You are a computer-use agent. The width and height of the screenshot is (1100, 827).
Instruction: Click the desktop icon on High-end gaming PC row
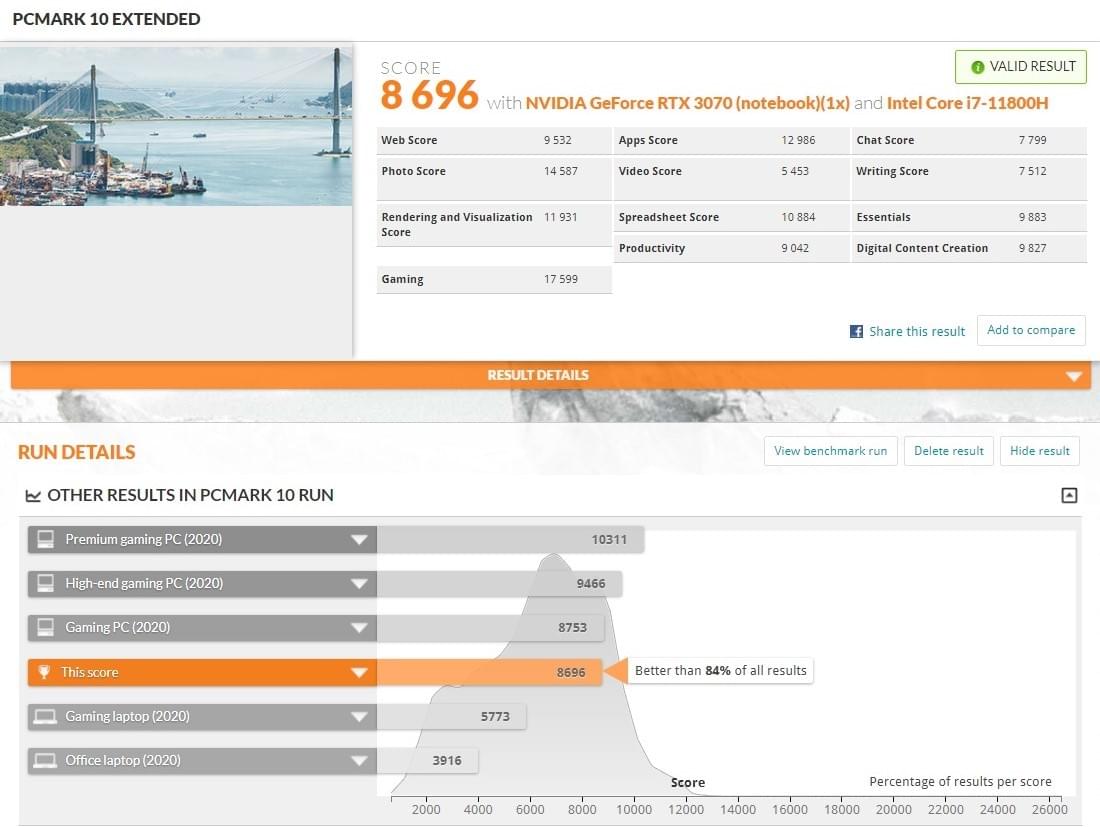pos(46,583)
